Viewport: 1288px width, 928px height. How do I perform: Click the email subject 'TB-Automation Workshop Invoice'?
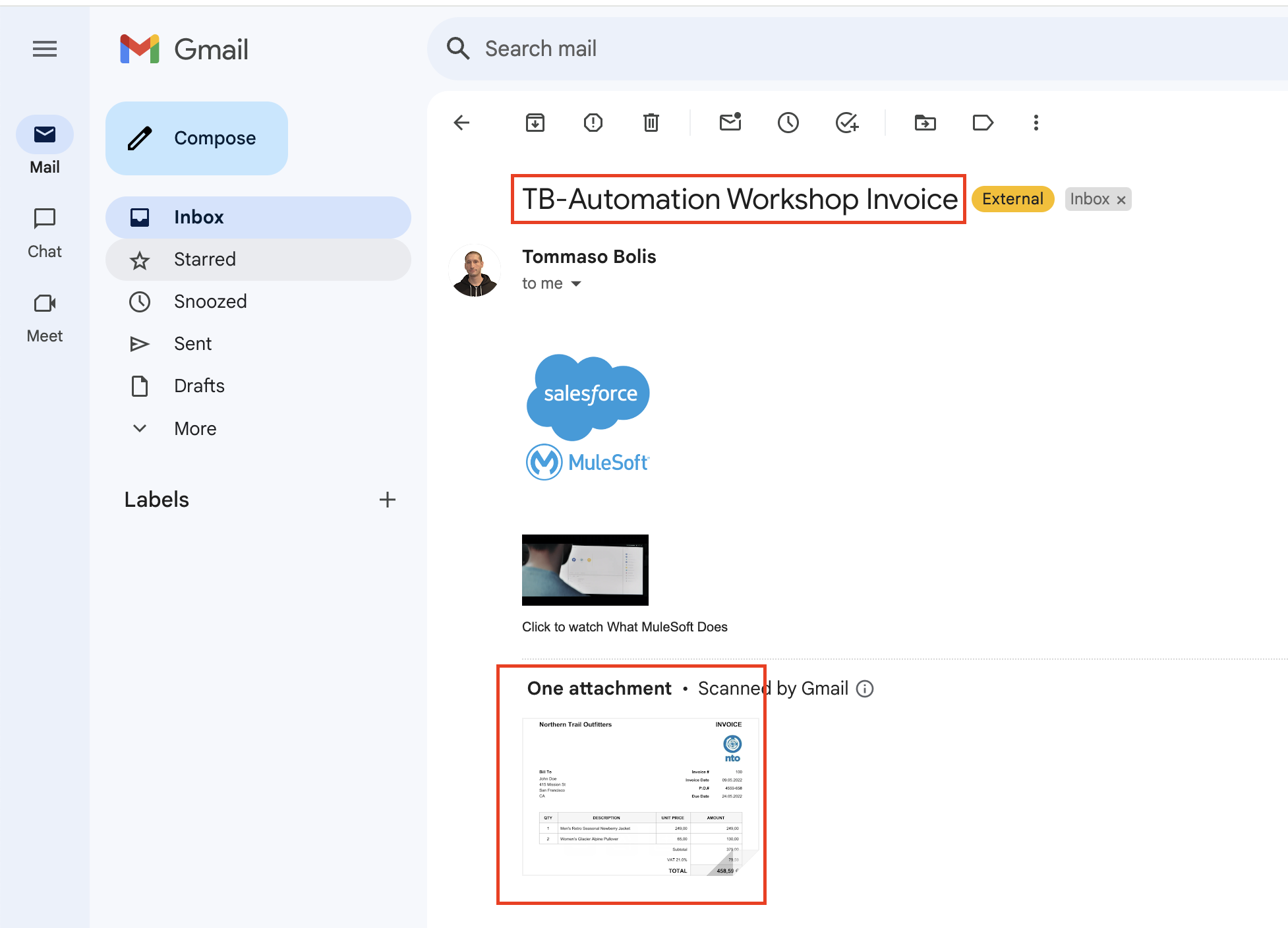coord(740,199)
